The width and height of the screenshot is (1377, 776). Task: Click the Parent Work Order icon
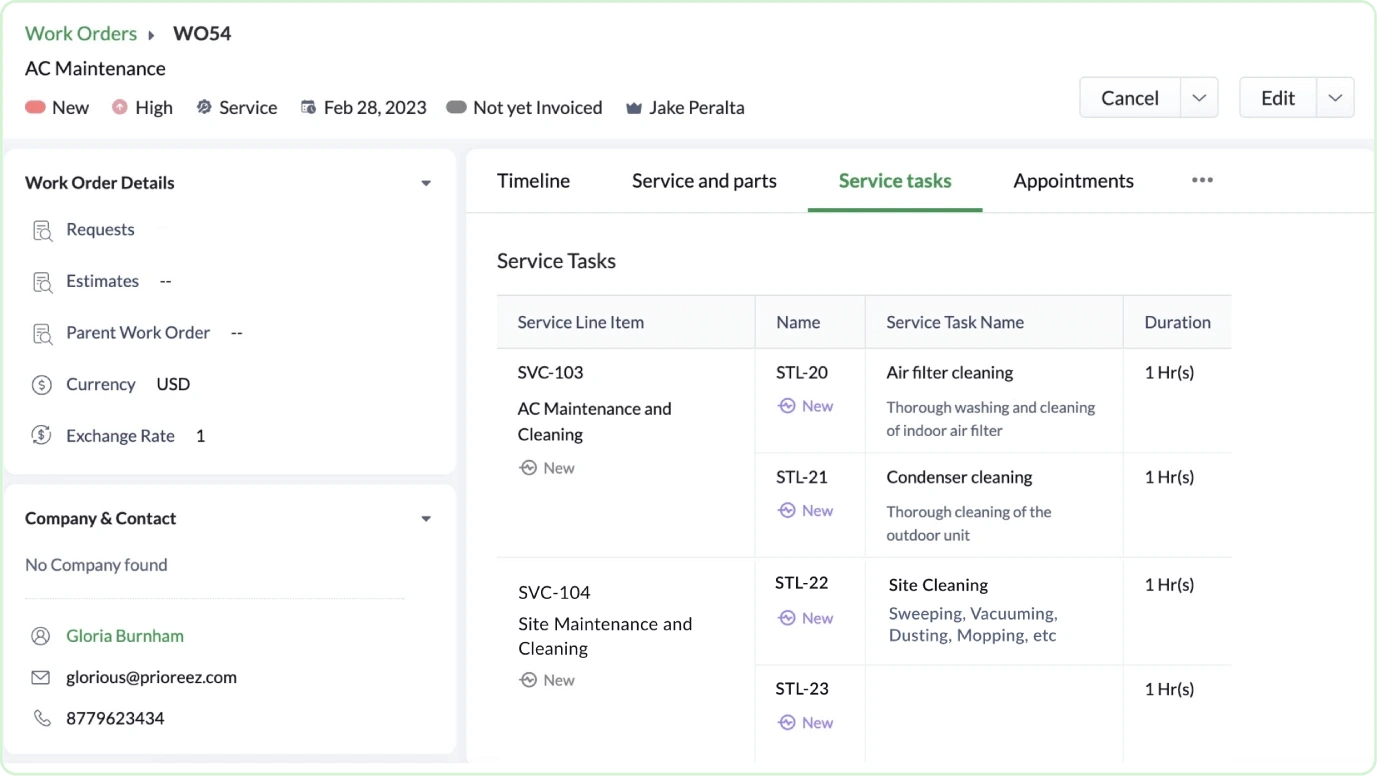[42, 334]
